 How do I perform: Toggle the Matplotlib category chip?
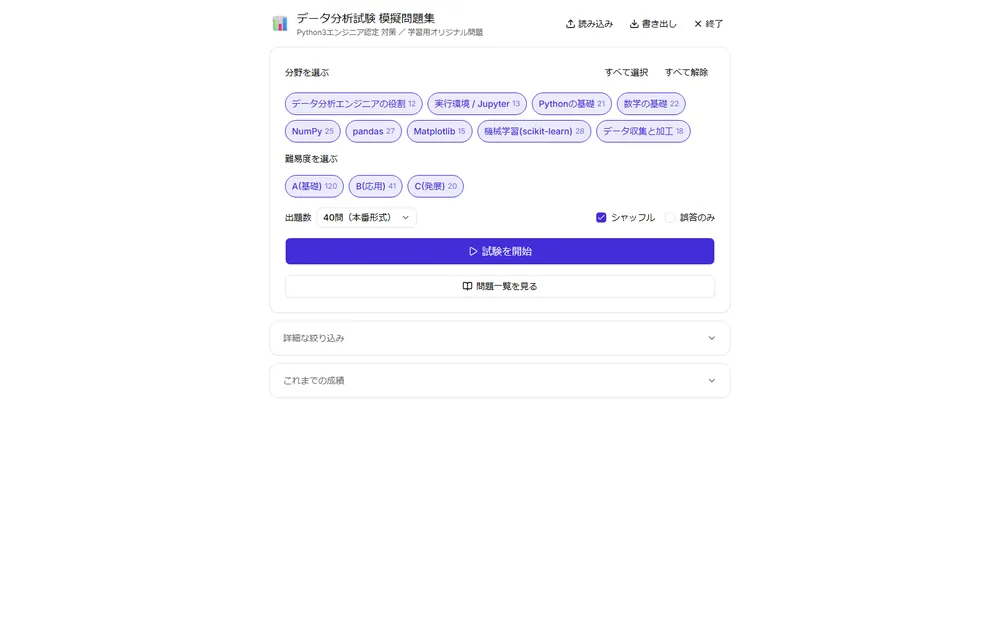click(x=439, y=131)
